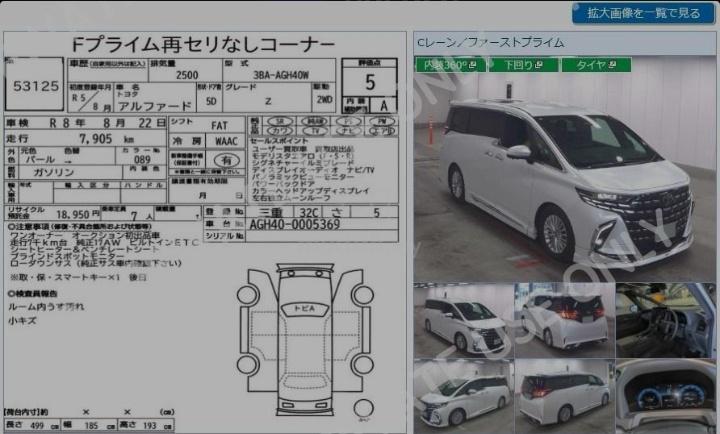Click the シートヒーター&ベンチレートシート note
Image resolution: width=720 pixels, height=434 pixels.
pos(84,249)
